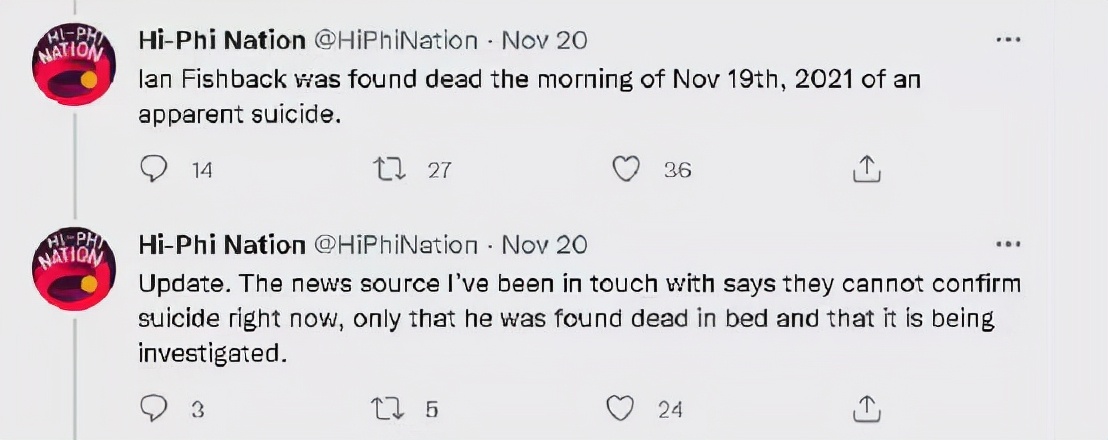1108x440 pixels.
Task: Click Nov 20 timestamp on first tweet
Action: (x=544, y=41)
